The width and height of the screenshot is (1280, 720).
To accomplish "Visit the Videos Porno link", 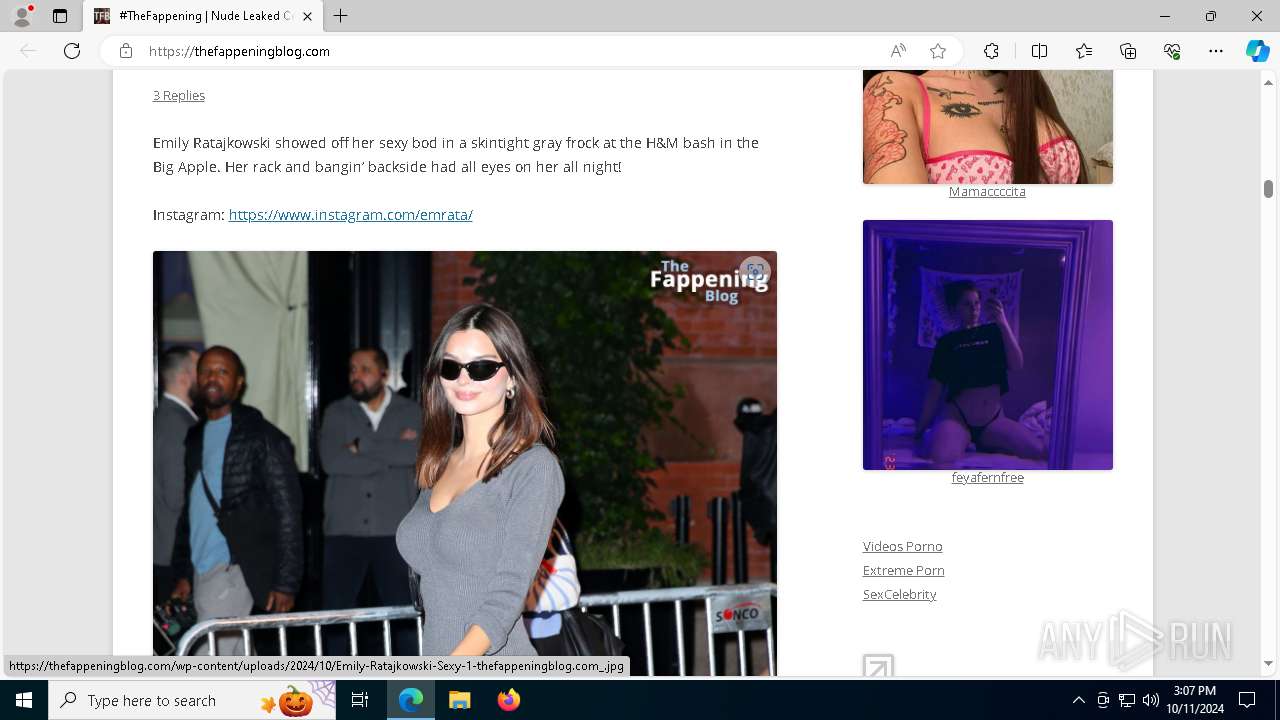I will (x=902, y=546).
